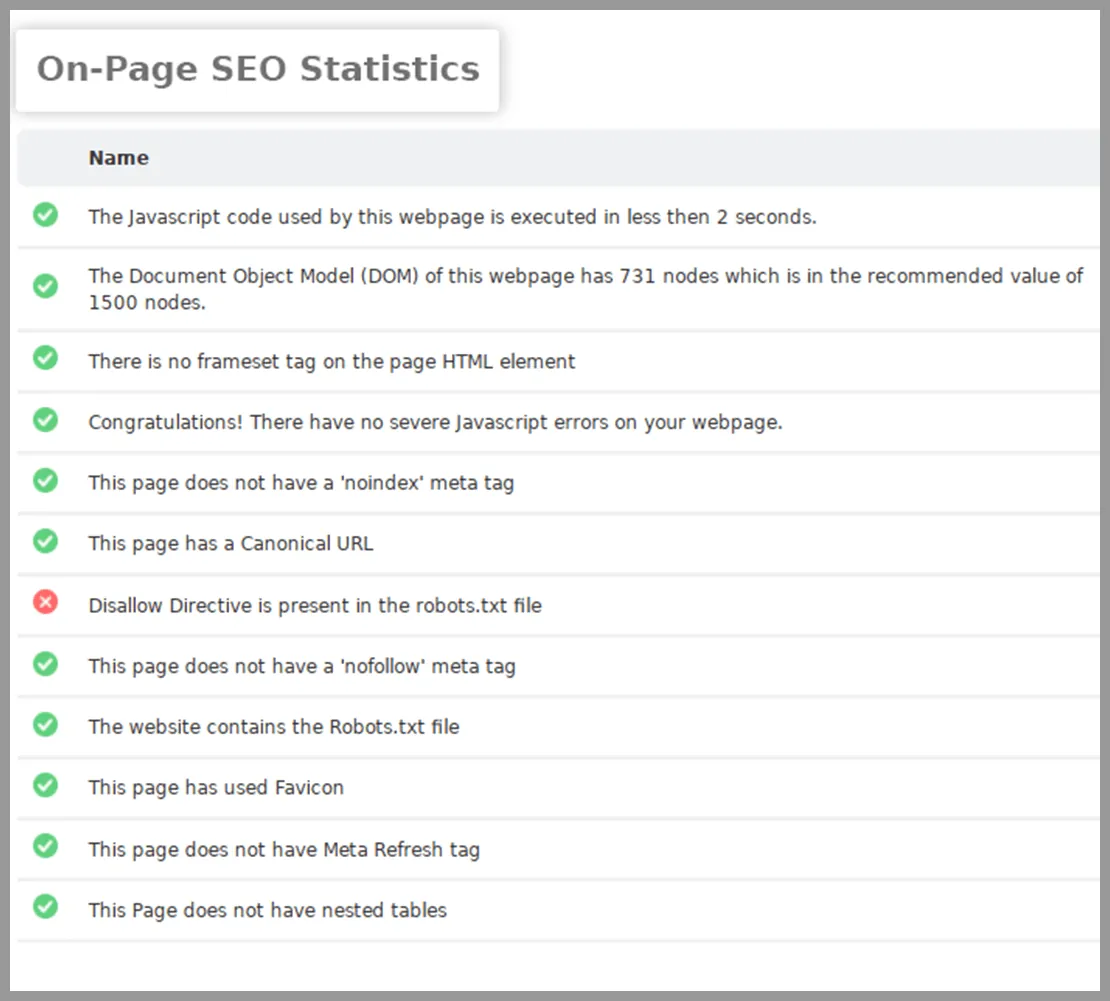
Task: Click green check icon beside 'nofollow' meta tag row
Action: pos(45,664)
